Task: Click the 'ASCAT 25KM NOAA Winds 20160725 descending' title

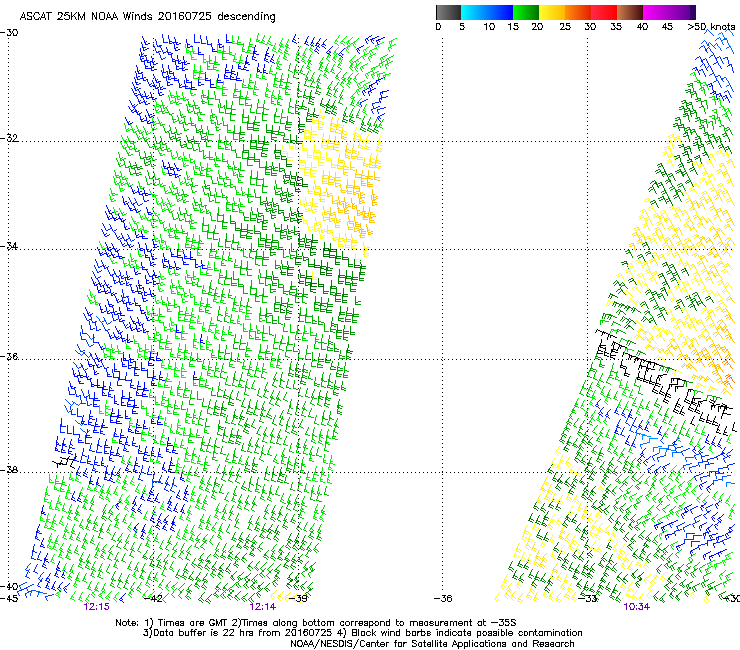Action: click(x=148, y=17)
